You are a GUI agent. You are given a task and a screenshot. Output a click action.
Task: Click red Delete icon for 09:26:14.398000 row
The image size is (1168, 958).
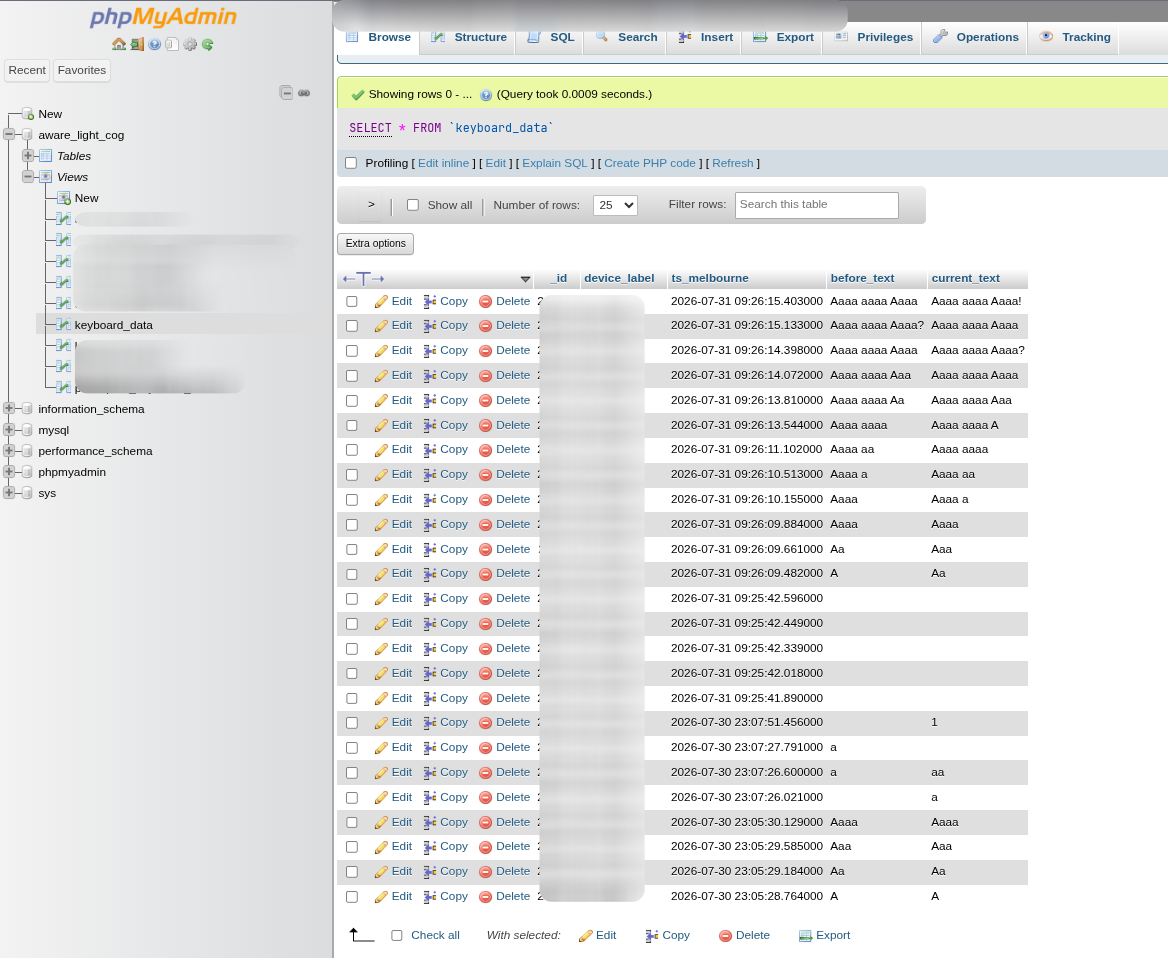point(485,350)
